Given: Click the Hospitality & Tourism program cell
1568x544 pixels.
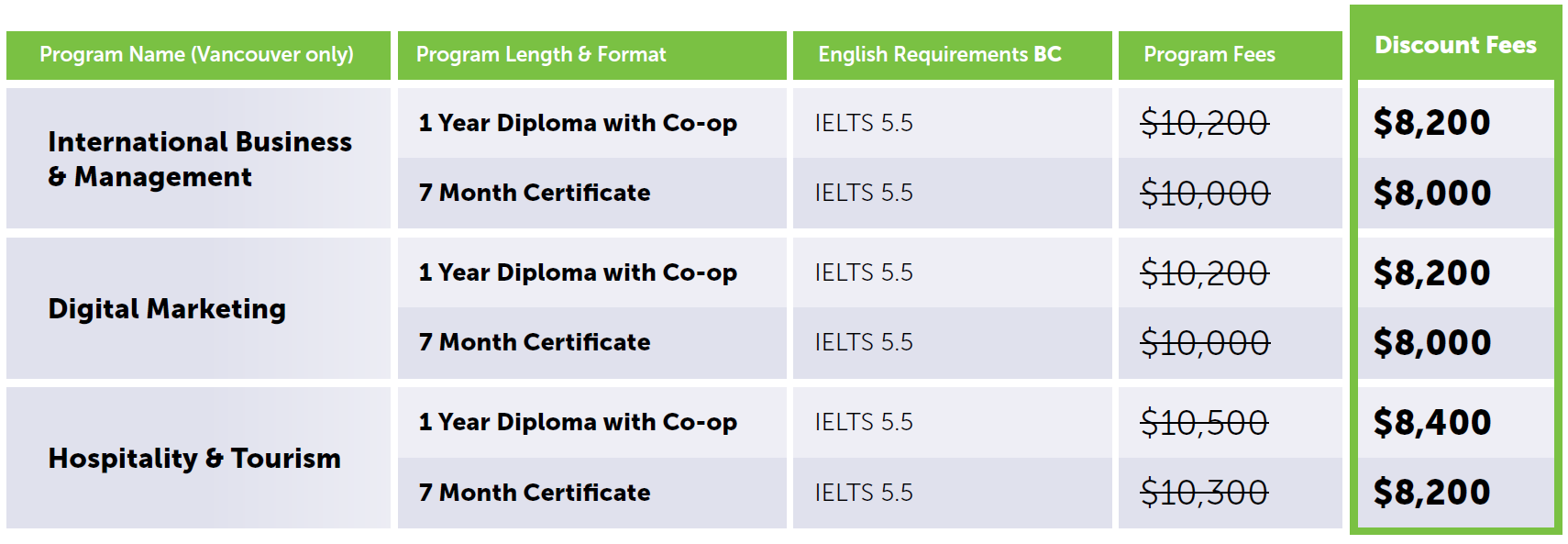Looking at the screenshot, I should (194, 459).
